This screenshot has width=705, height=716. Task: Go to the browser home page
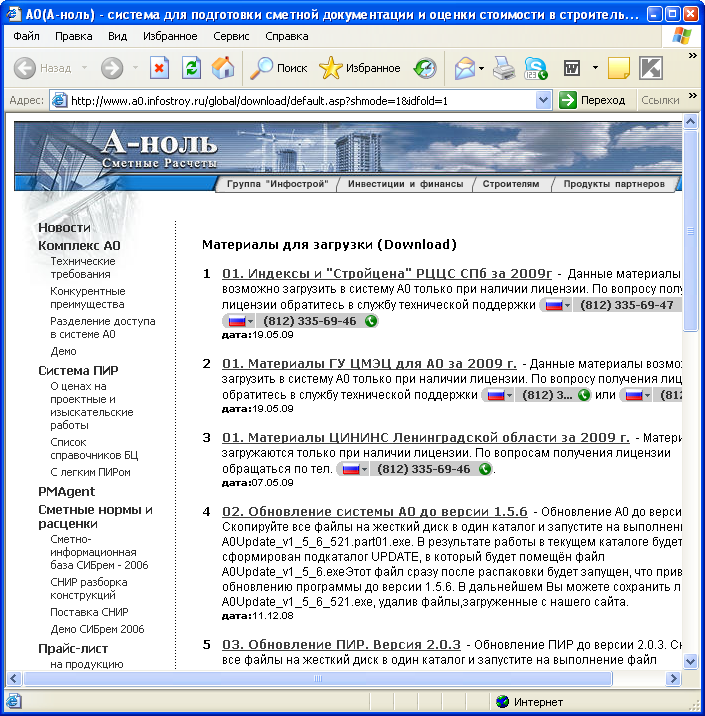pyautogui.click(x=223, y=68)
